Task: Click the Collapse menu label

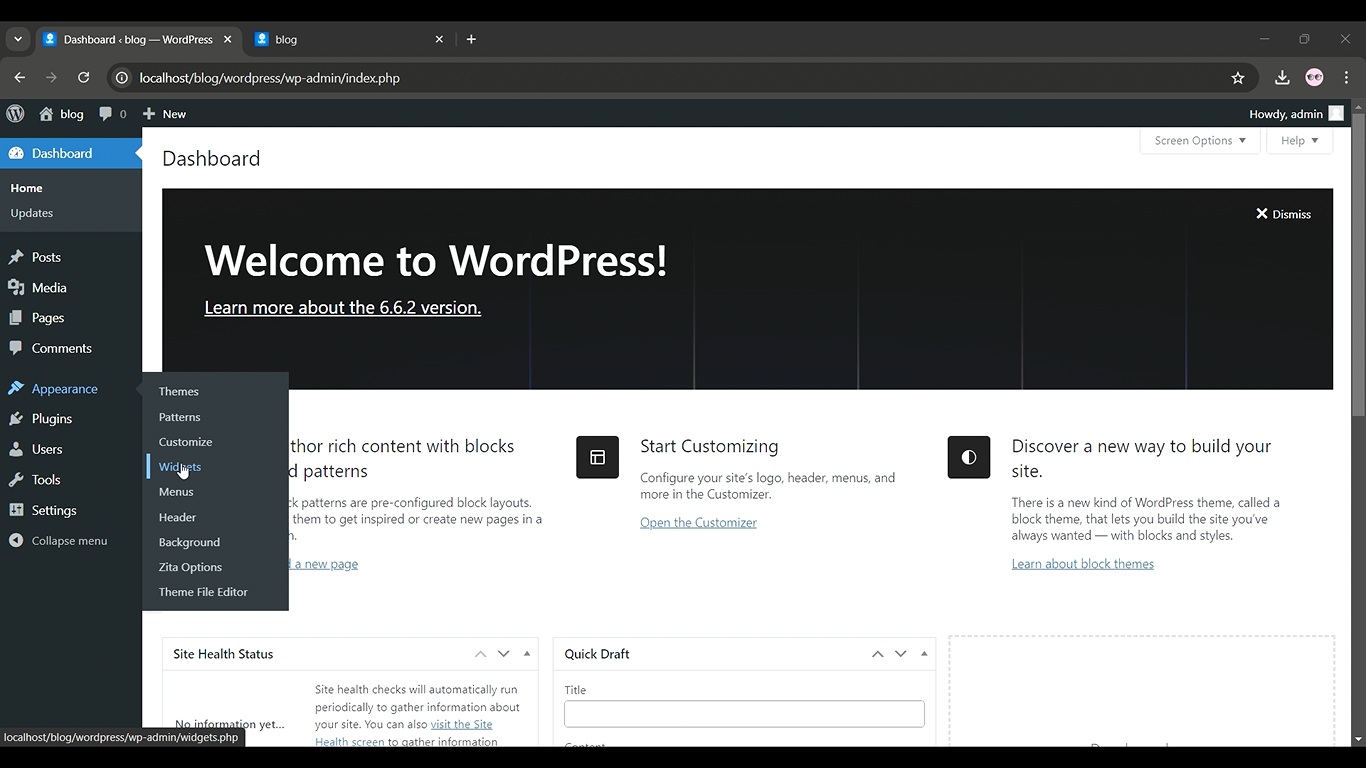Action: 69,541
